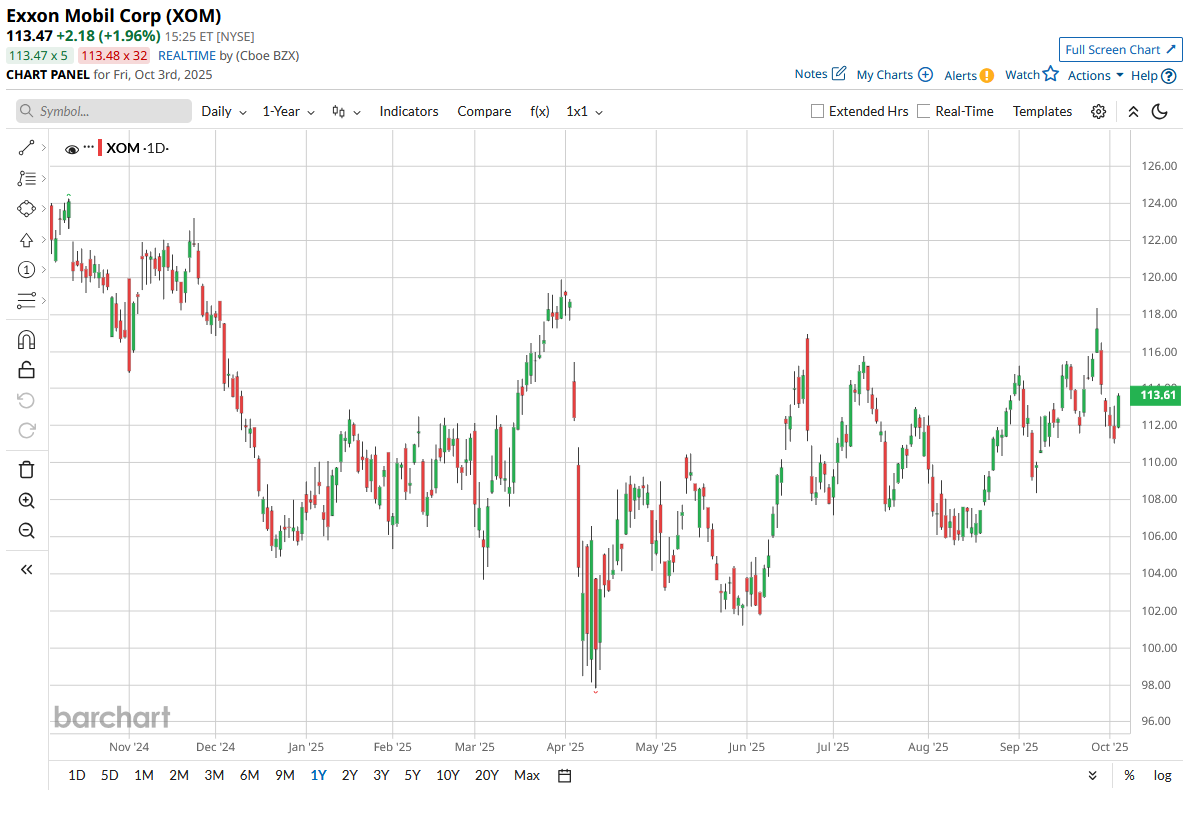The image size is (1200, 817).
Task: Open the Actions dropdown menu
Action: pyautogui.click(x=1095, y=75)
